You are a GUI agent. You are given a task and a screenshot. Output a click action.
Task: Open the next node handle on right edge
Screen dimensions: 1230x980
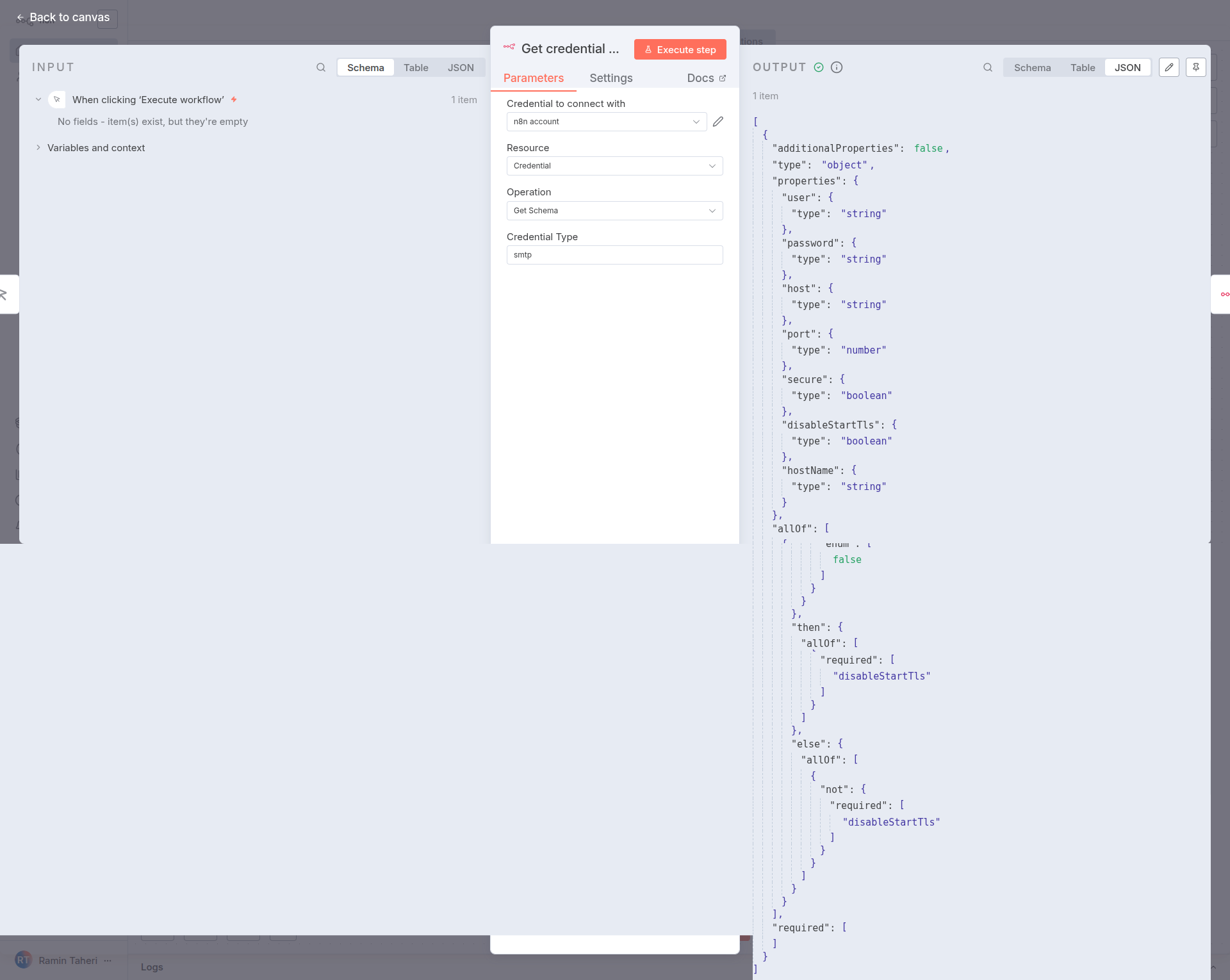coord(1222,294)
